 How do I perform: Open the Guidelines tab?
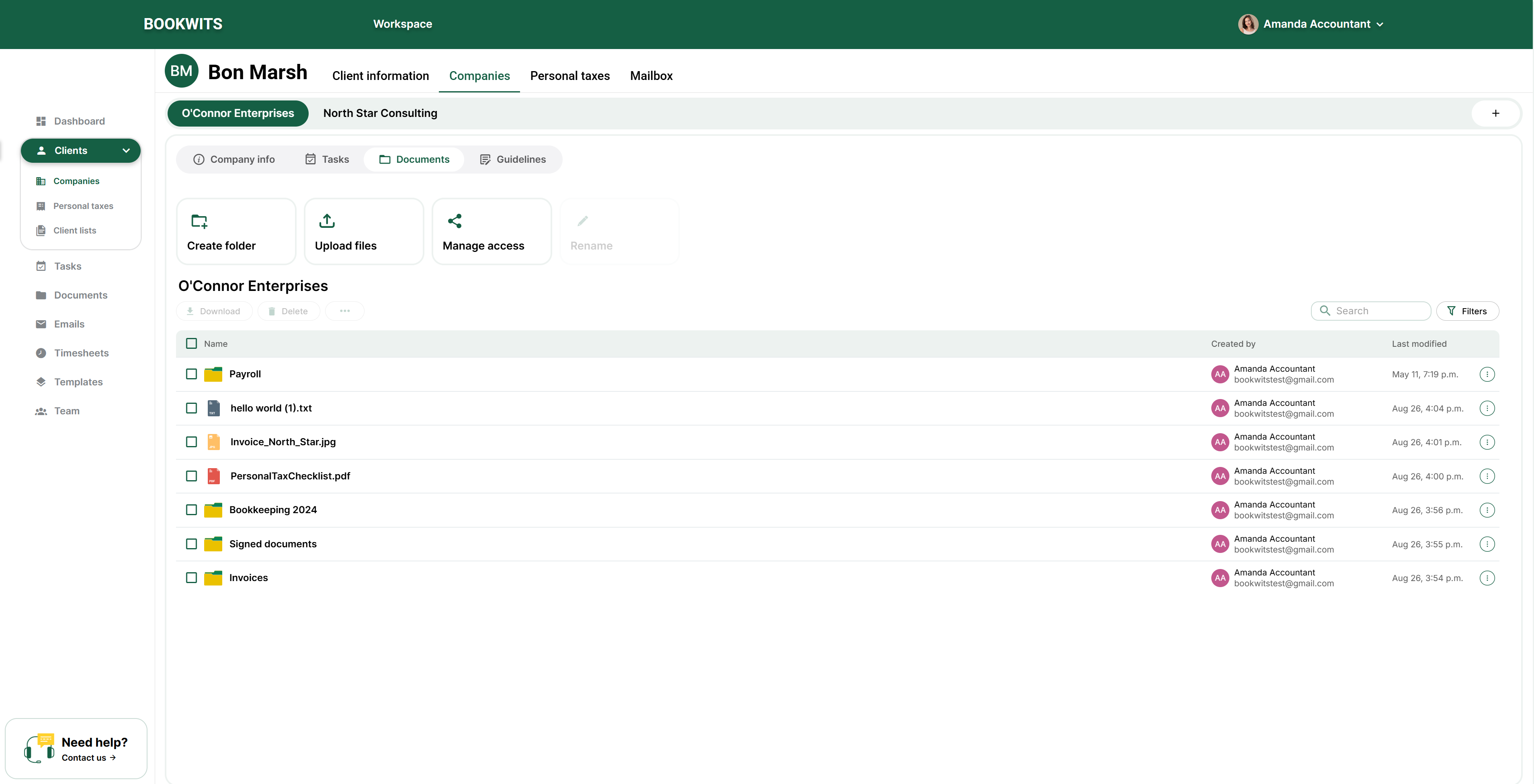(x=513, y=160)
